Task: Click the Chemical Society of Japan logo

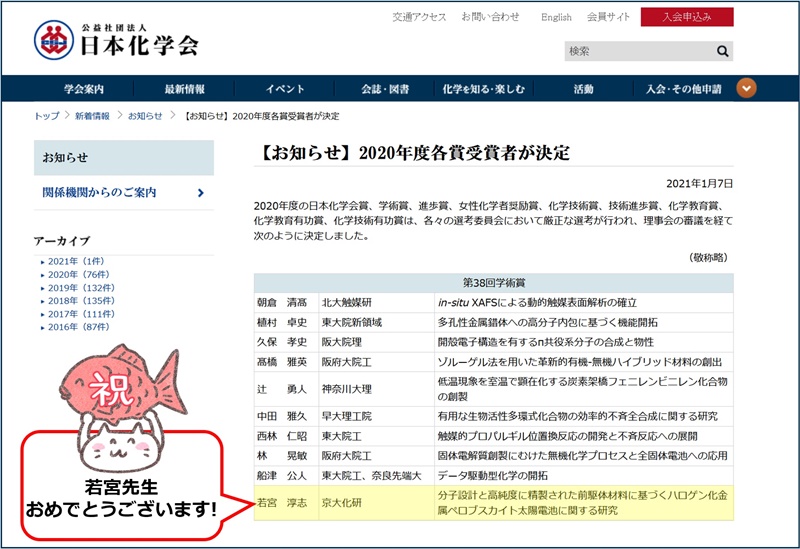Action: (x=116, y=40)
